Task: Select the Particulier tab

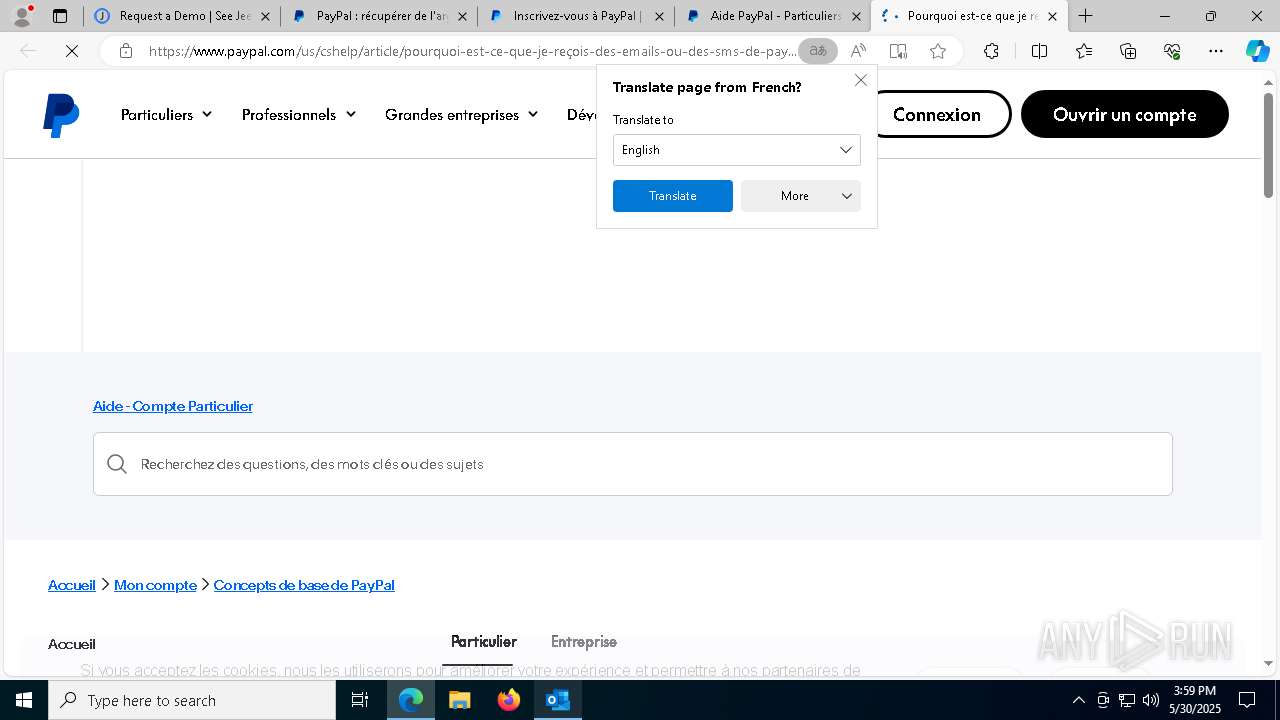Action: pos(484,642)
